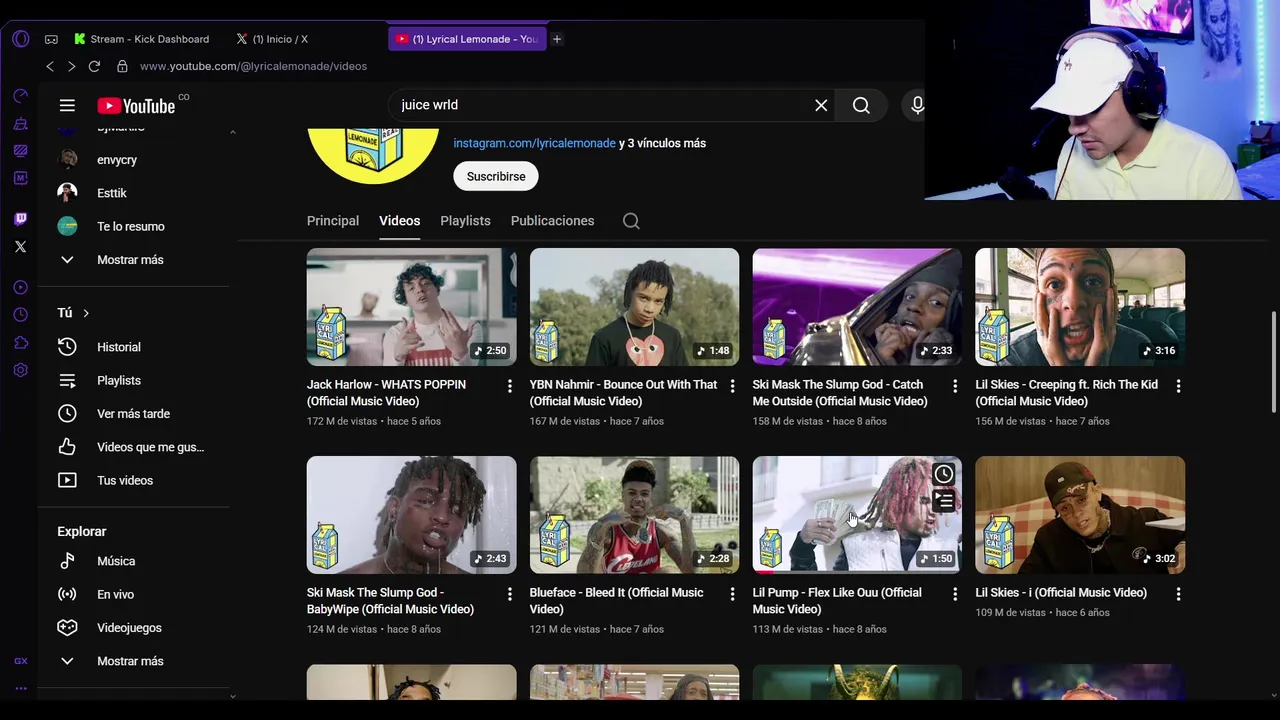Image resolution: width=1280 pixels, height=720 pixels.
Task: Open the y 3 vínculos más link
Action: [x=662, y=143]
